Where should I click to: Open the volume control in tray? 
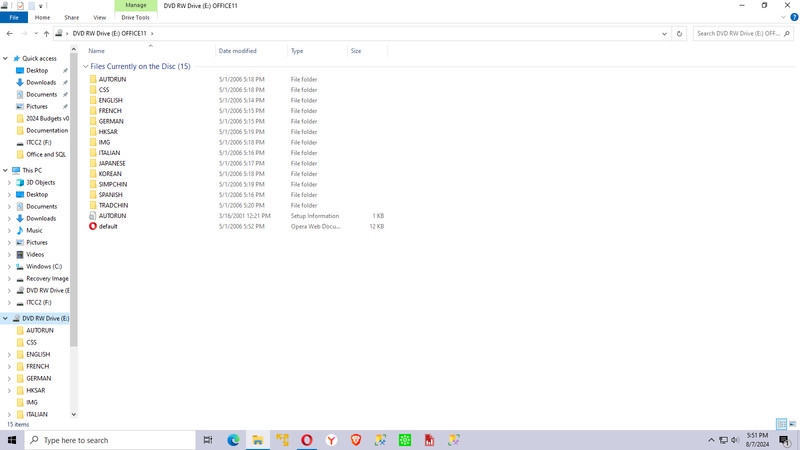(x=735, y=440)
